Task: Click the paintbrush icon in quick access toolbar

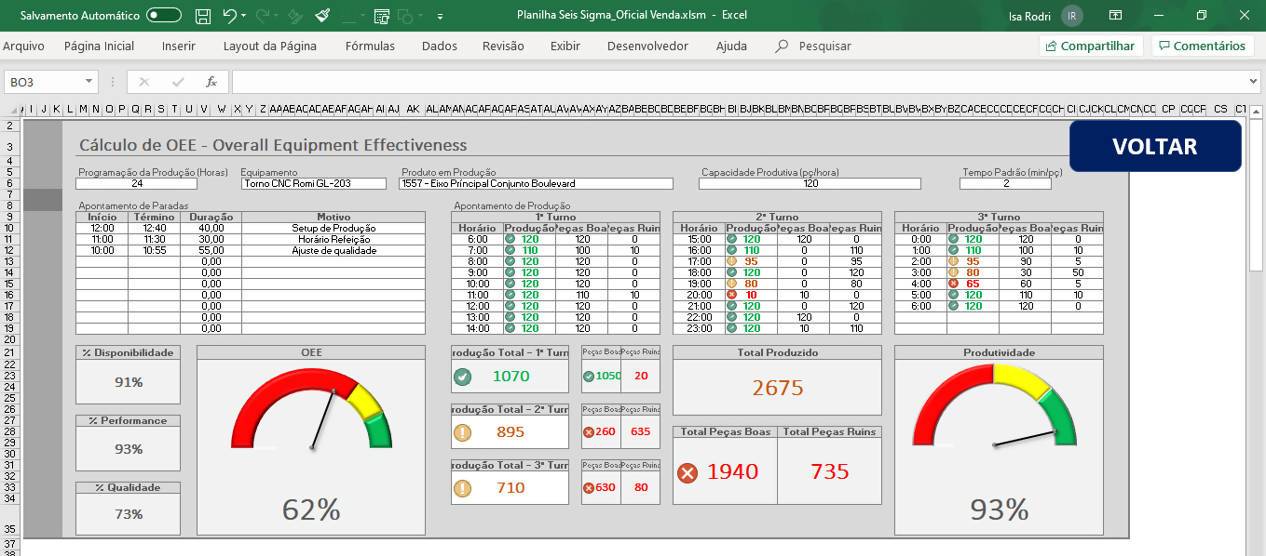Action: [x=322, y=16]
